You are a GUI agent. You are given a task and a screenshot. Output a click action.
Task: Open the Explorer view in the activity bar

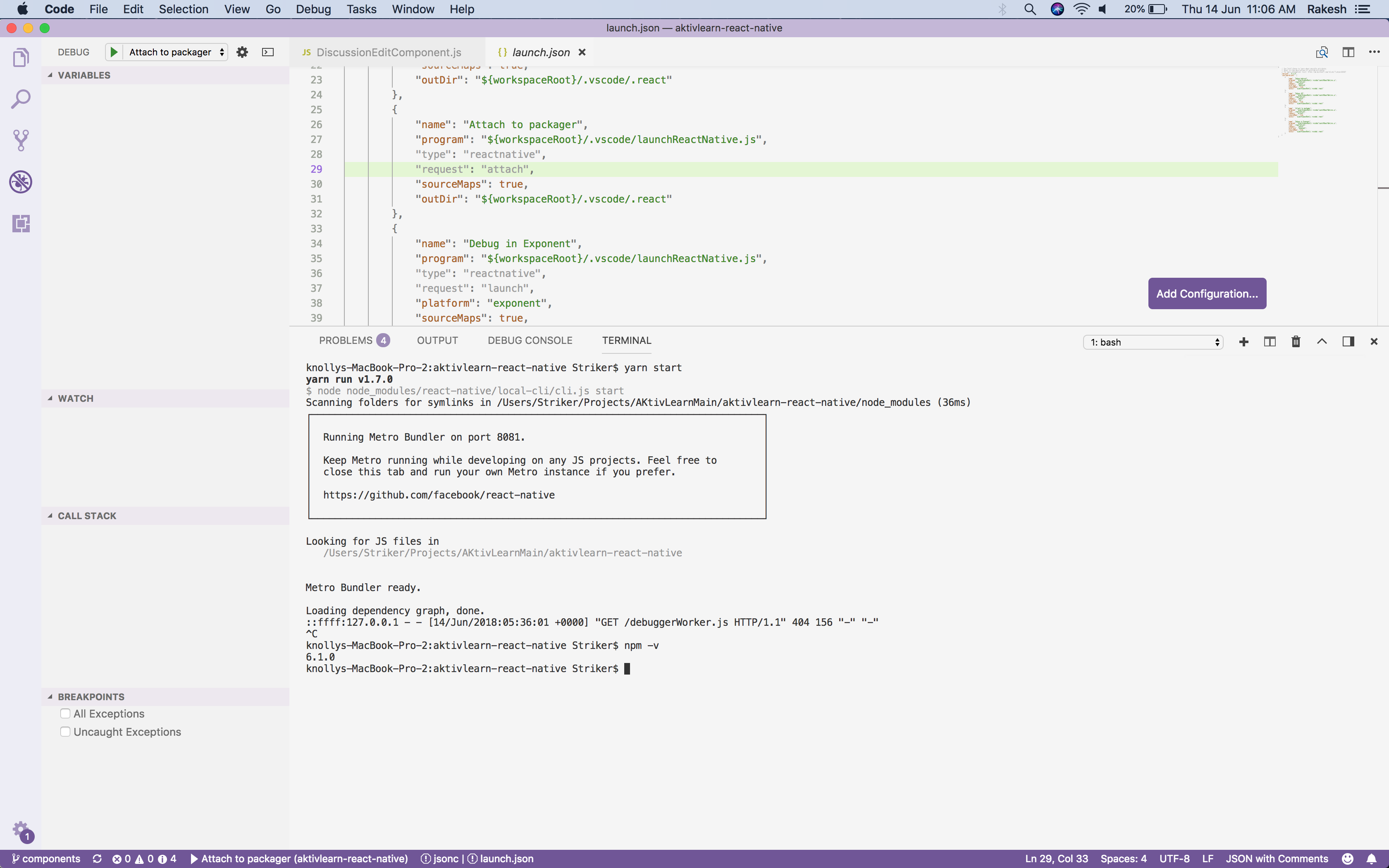pyautogui.click(x=21, y=57)
